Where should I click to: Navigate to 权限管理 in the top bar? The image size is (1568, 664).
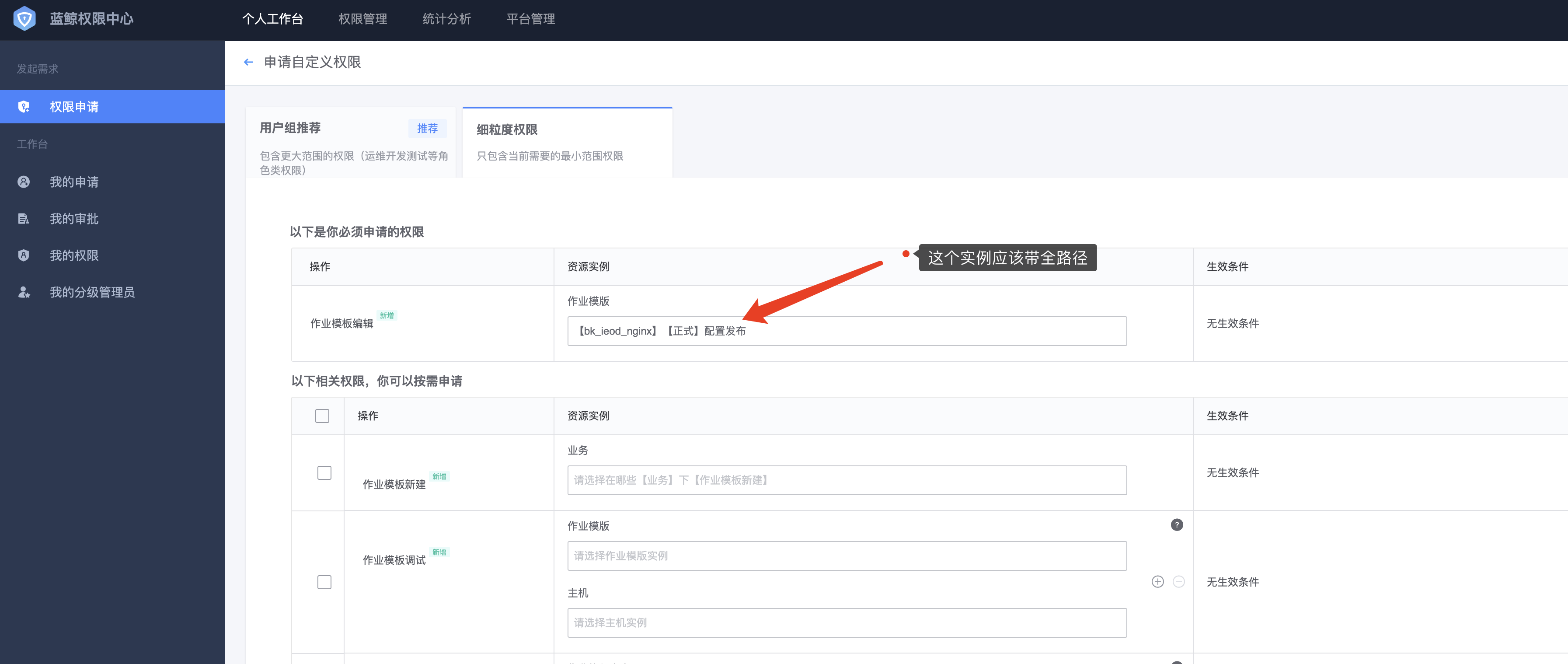pyautogui.click(x=363, y=19)
